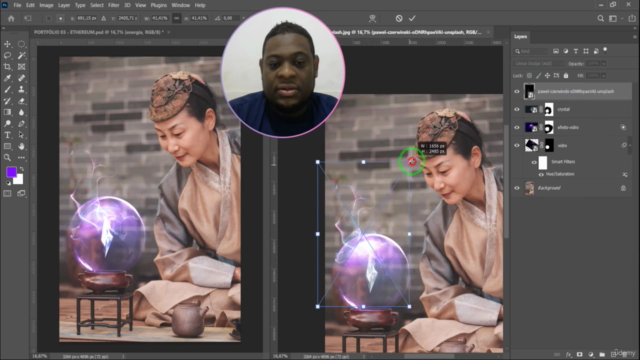This screenshot has height=360, width=640.
Task: Click the top-right transform handle
Action: click(409, 162)
